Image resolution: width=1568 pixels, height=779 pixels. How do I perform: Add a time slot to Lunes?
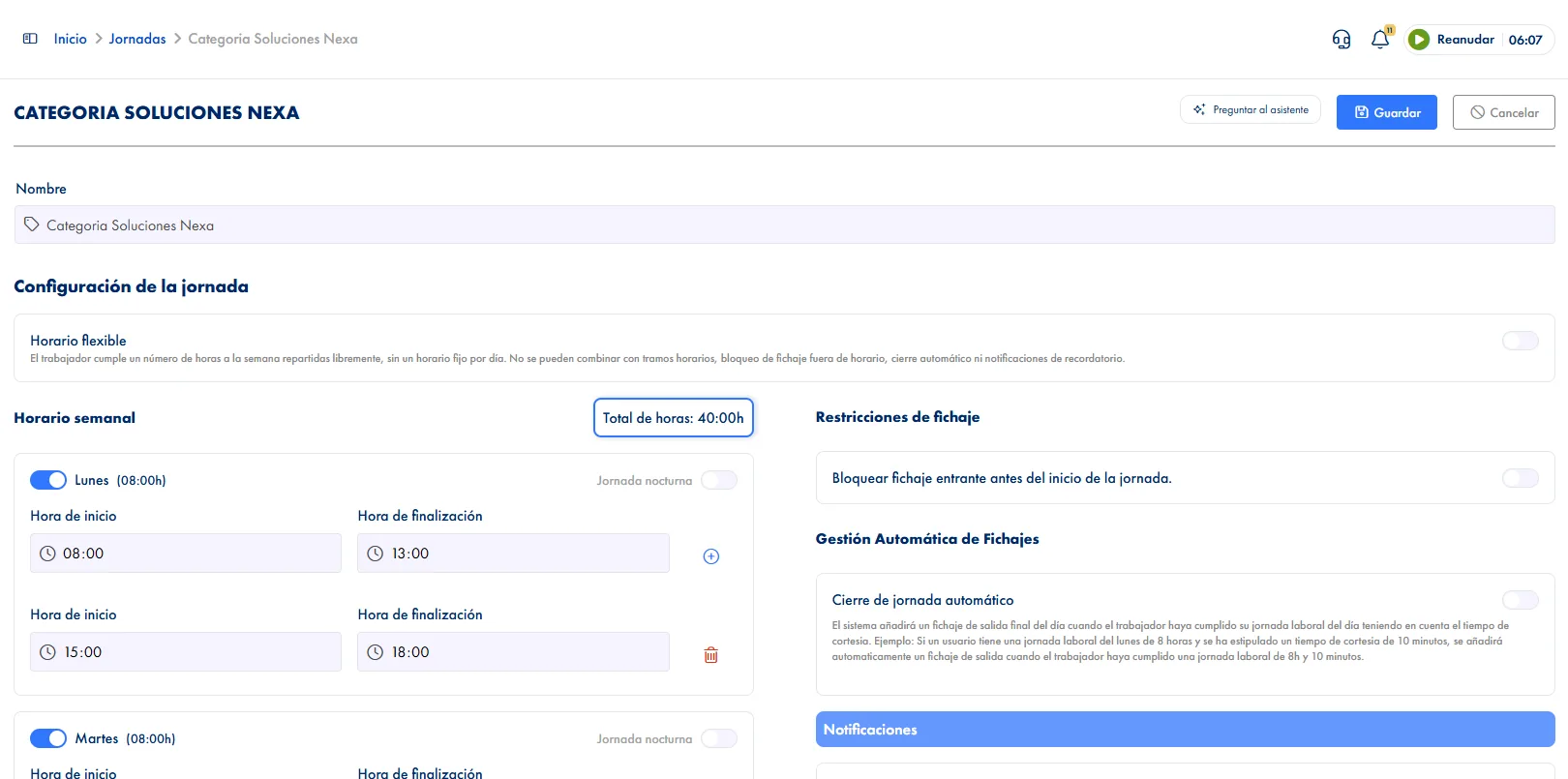[x=711, y=556]
